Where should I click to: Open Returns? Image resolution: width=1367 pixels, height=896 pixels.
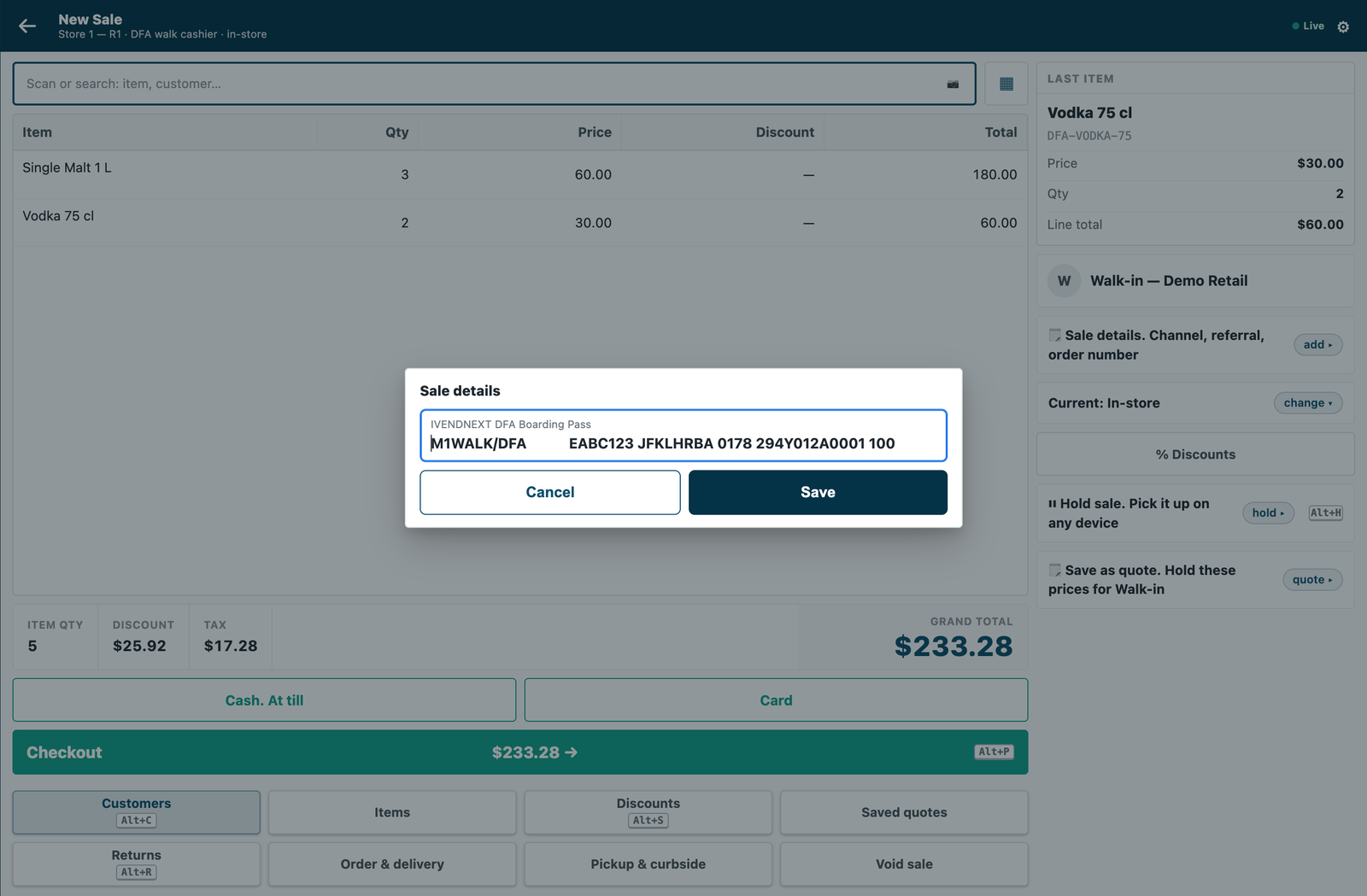click(x=137, y=864)
